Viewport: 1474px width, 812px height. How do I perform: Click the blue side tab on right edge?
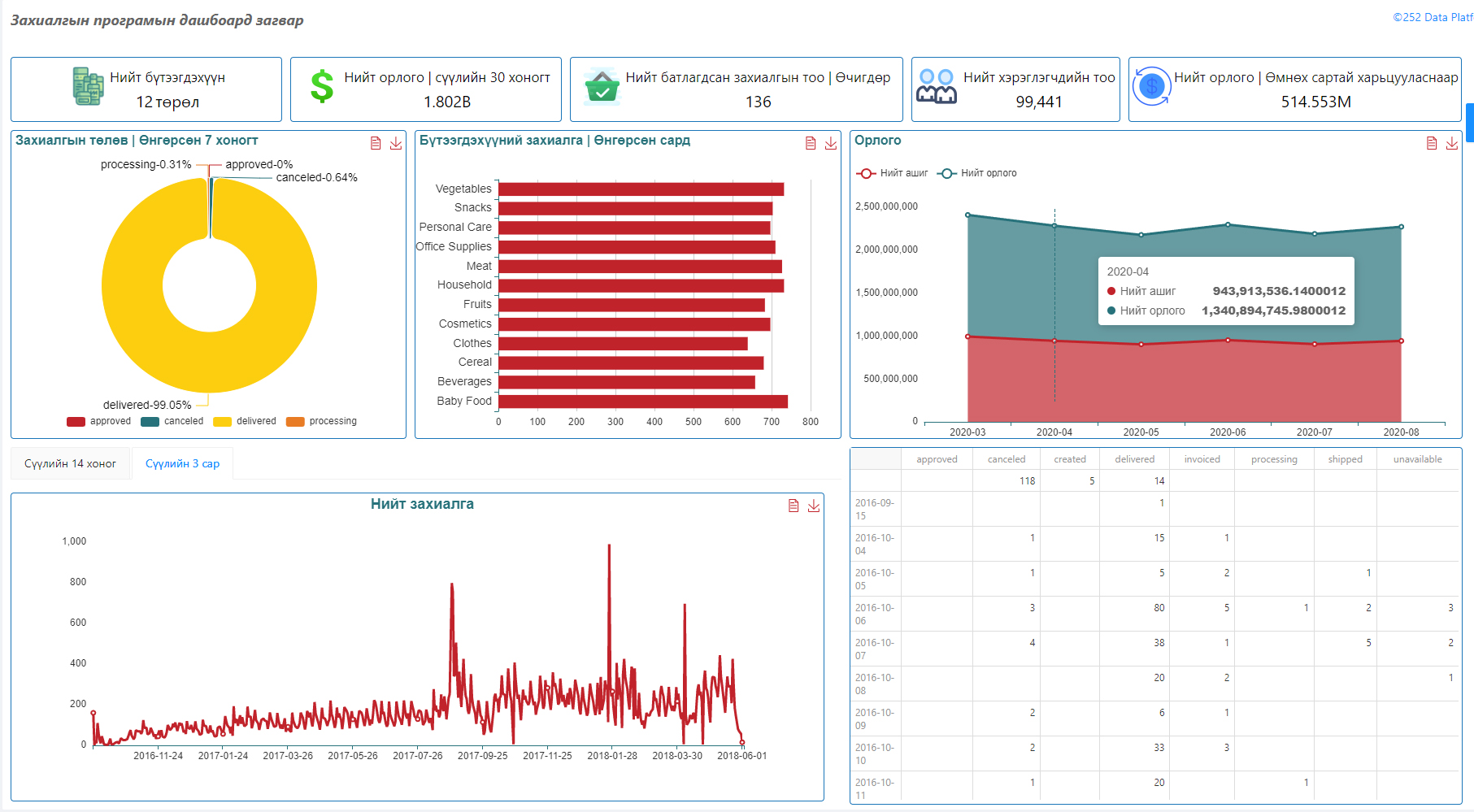tap(1469, 122)
